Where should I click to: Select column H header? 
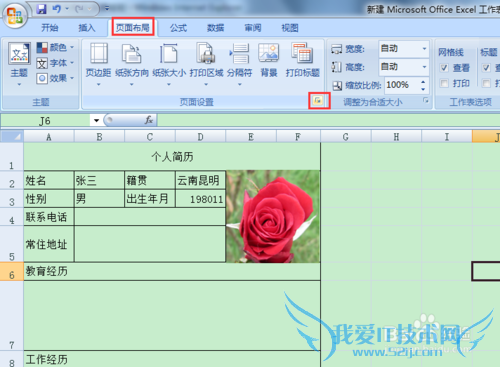tap(396, 137)
